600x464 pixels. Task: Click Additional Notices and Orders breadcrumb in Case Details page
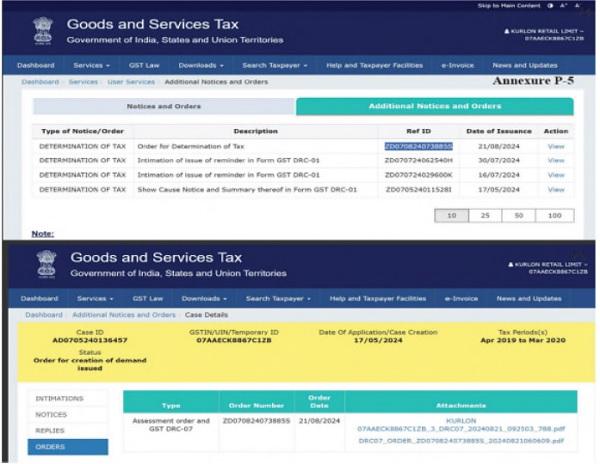(124, 315)
